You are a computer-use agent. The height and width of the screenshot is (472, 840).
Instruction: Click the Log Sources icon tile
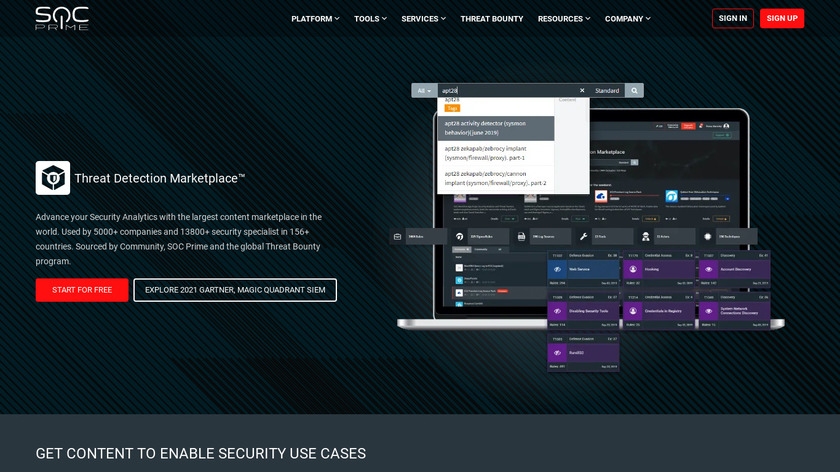(x=521, y=236)
